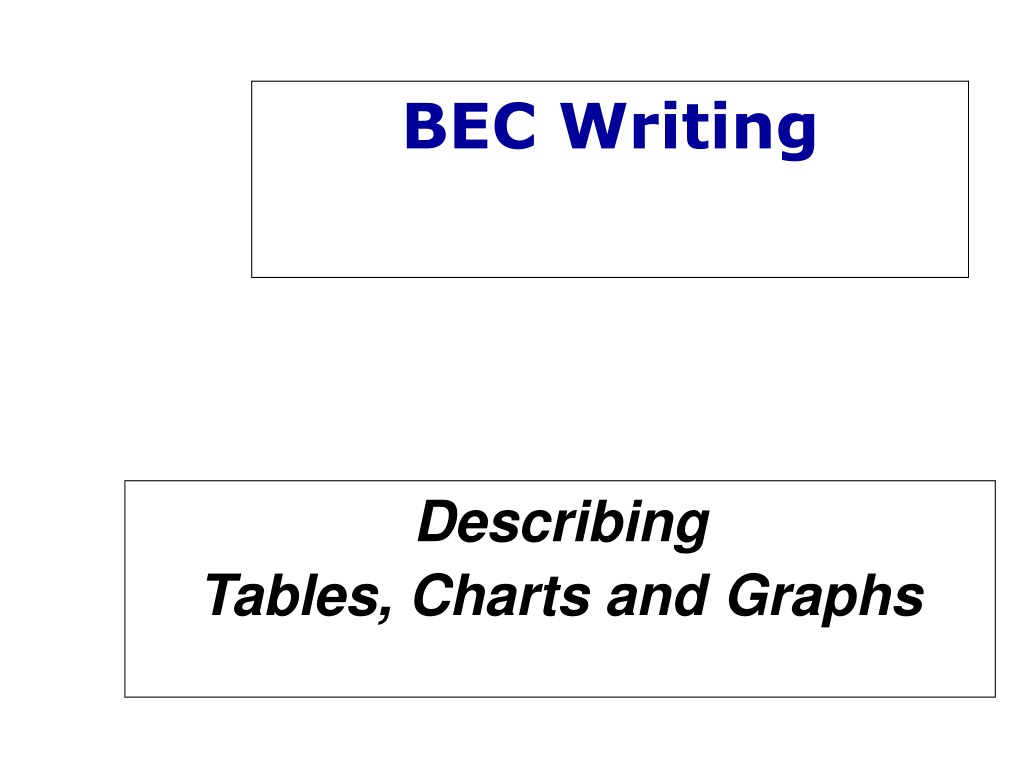Click the word 'and' in subtitle
The image size is (1024, 768).
(658, 596)
